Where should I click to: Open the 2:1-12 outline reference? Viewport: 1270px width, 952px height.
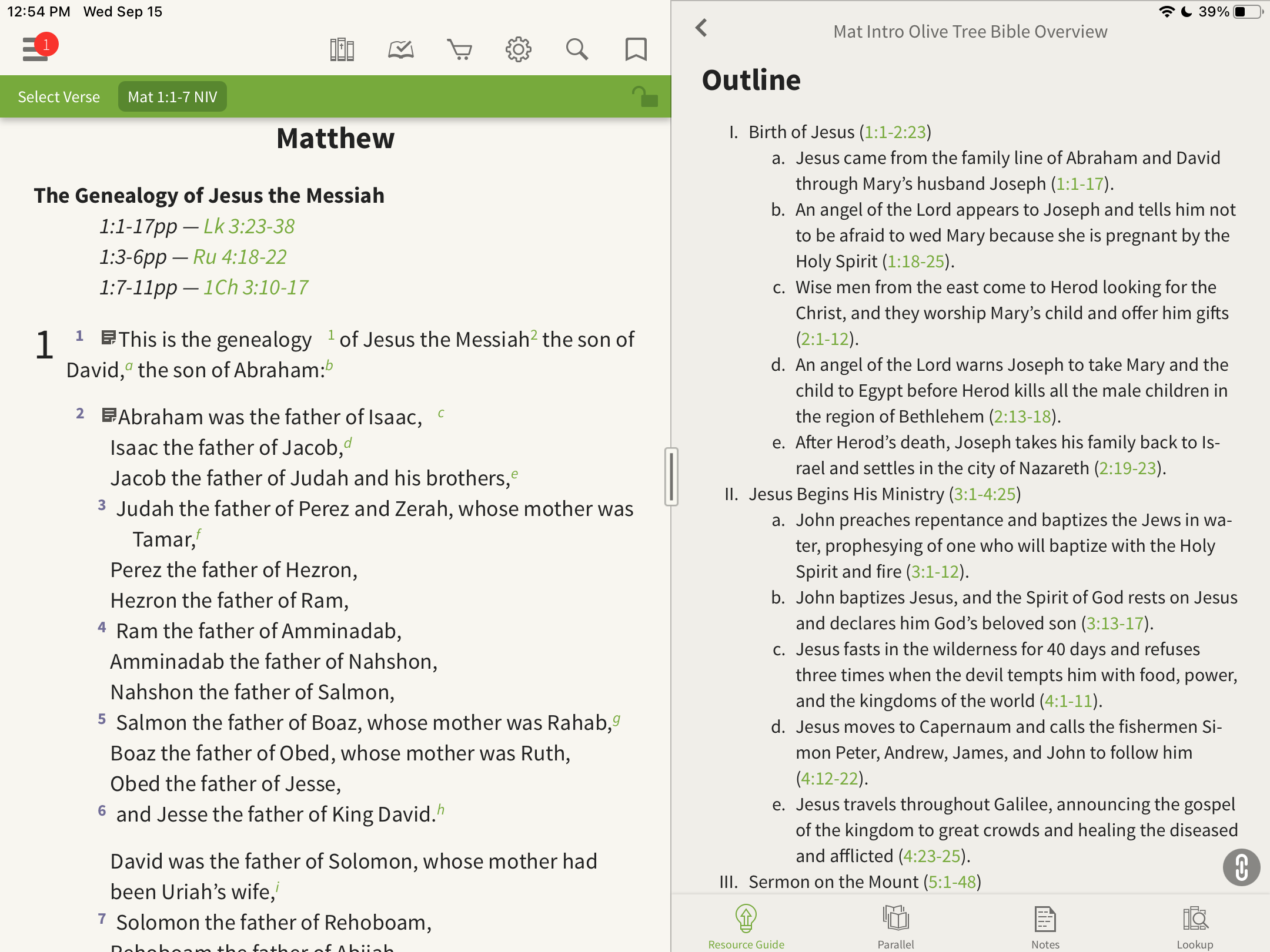pyautogui.click(x=825, y=339)
